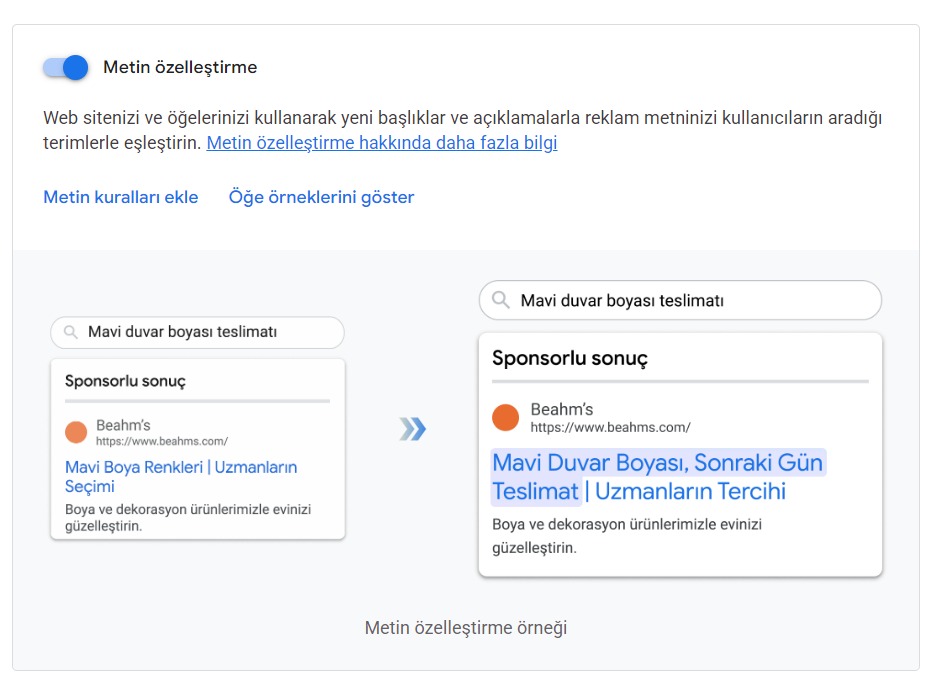Screen dimensions: 931x685
Task: Click the 'Metin özelleştirme örneği' caption
Action: tap(466, 627)
